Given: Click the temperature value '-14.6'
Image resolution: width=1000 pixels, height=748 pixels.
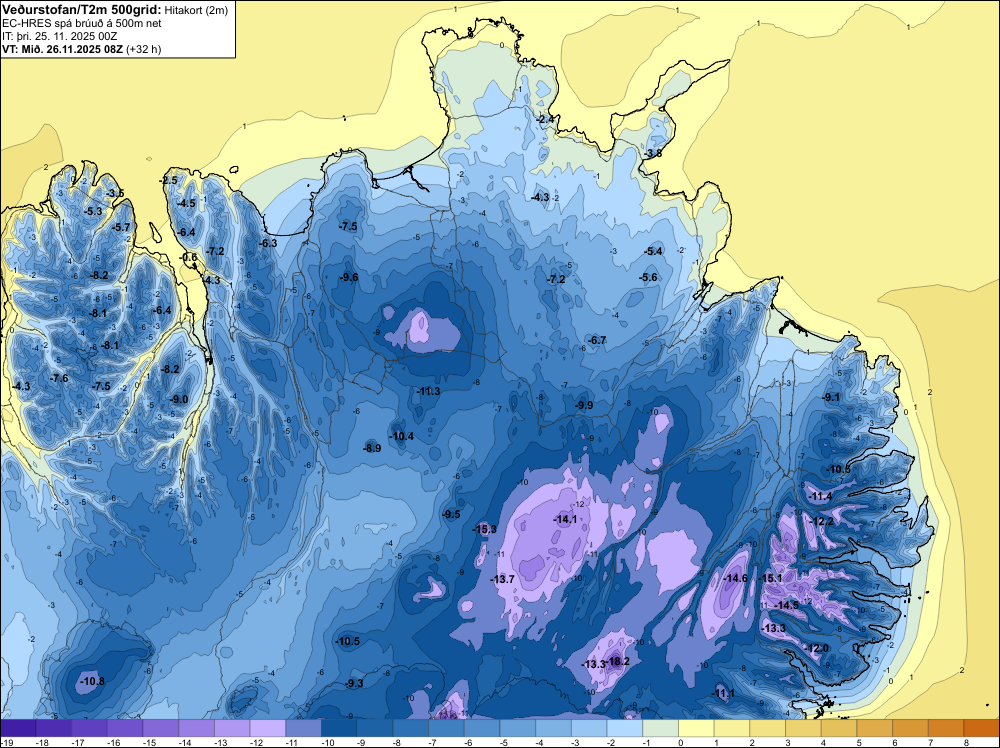Looking at the screenshot, I should [736, 578].
